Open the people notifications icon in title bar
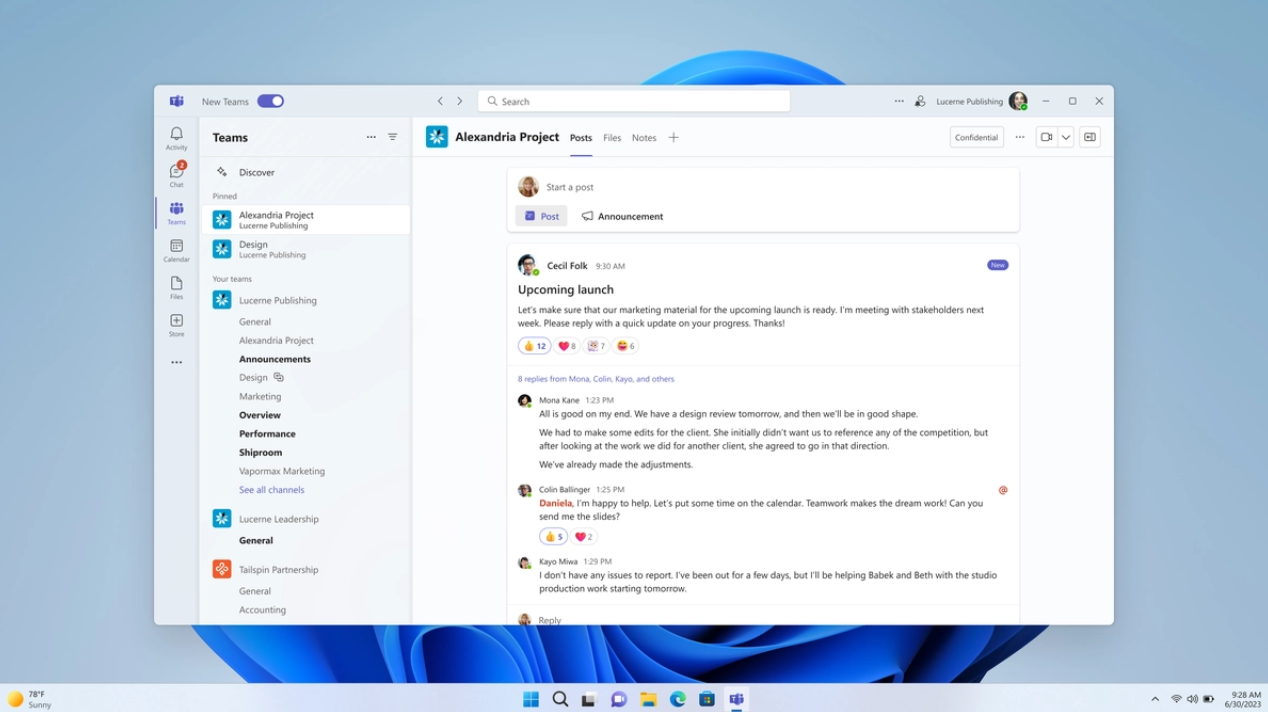The width and height of the screenshot is (1268, 712). [x=920, y=101]
